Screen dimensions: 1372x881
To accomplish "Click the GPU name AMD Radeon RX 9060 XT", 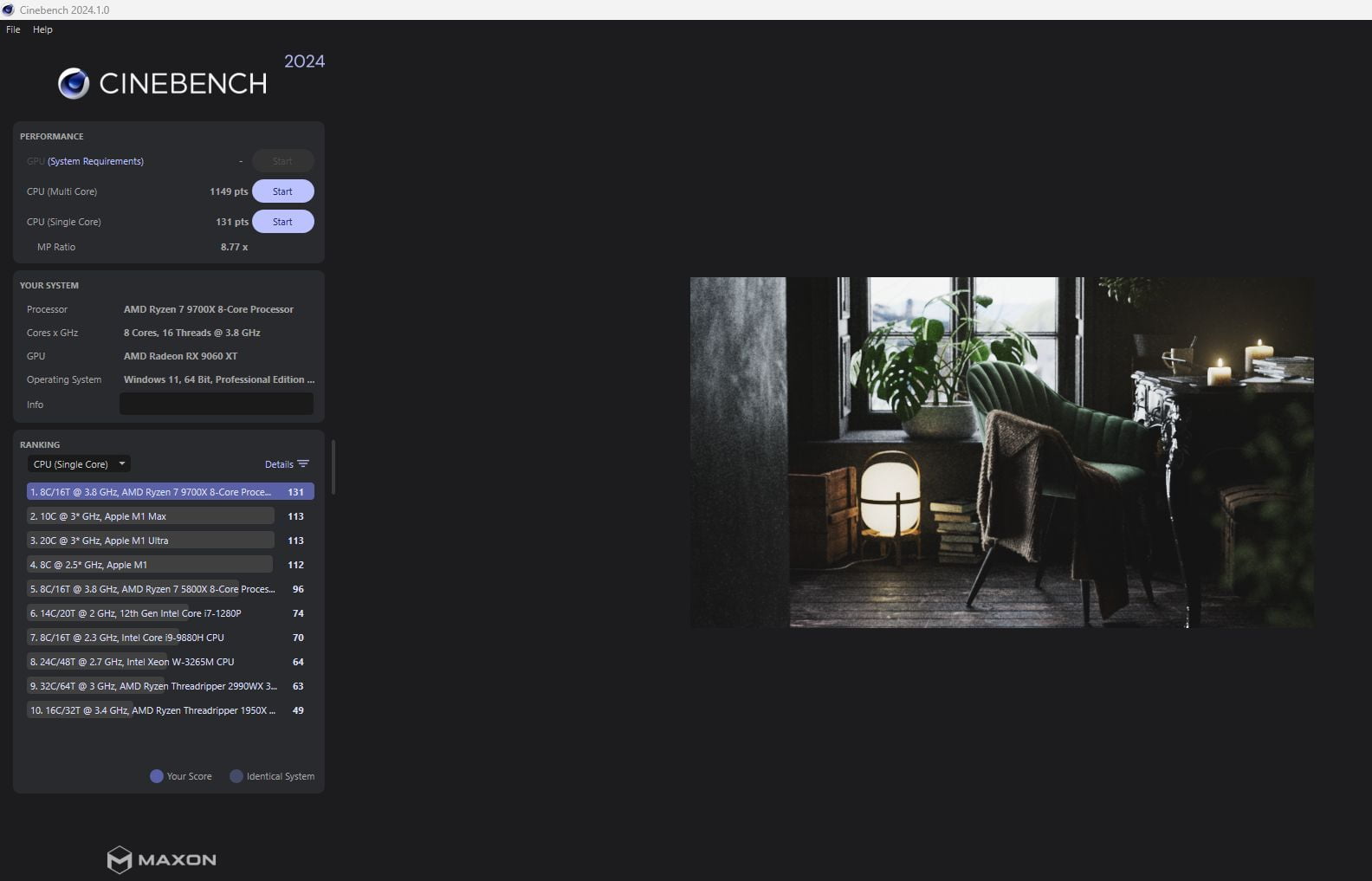I will (180, 356).
